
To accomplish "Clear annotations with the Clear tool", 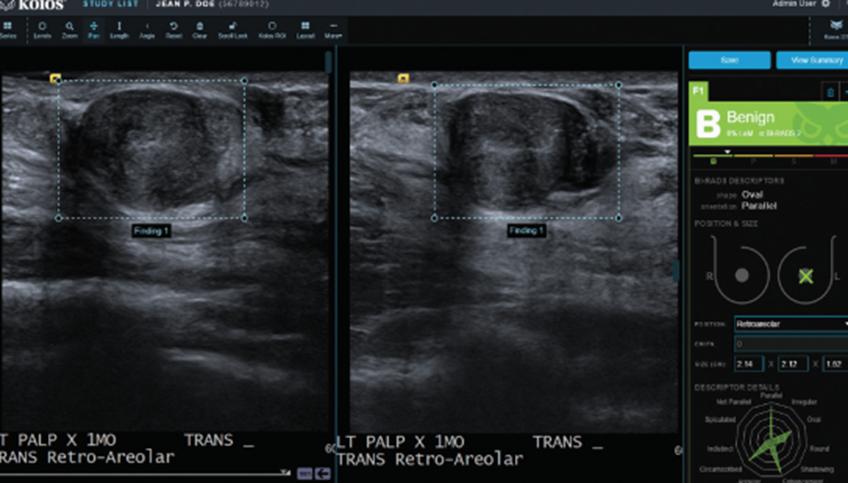I will (x=199, y=29).
